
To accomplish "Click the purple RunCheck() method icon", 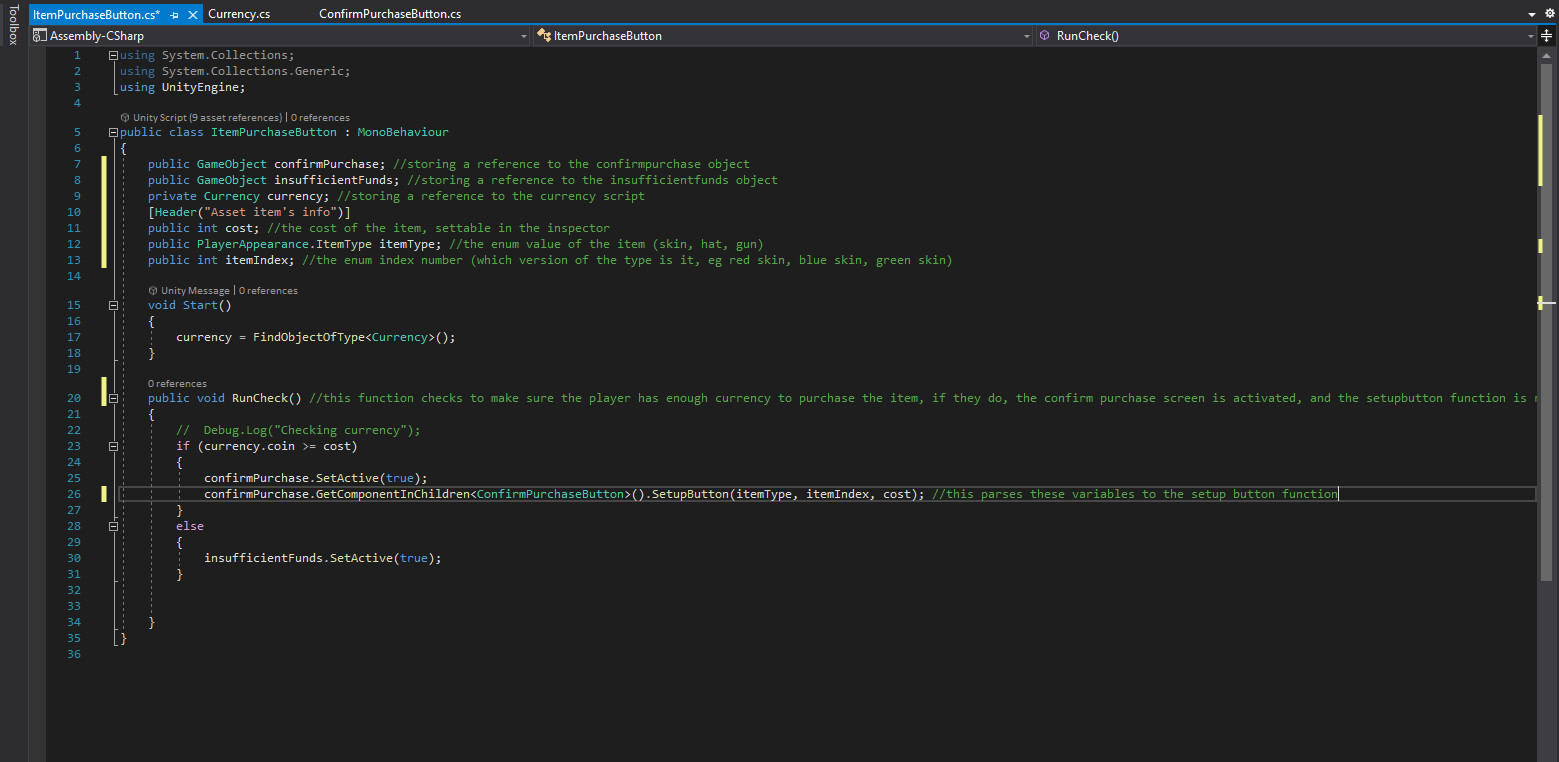I will coord(1044,35).
